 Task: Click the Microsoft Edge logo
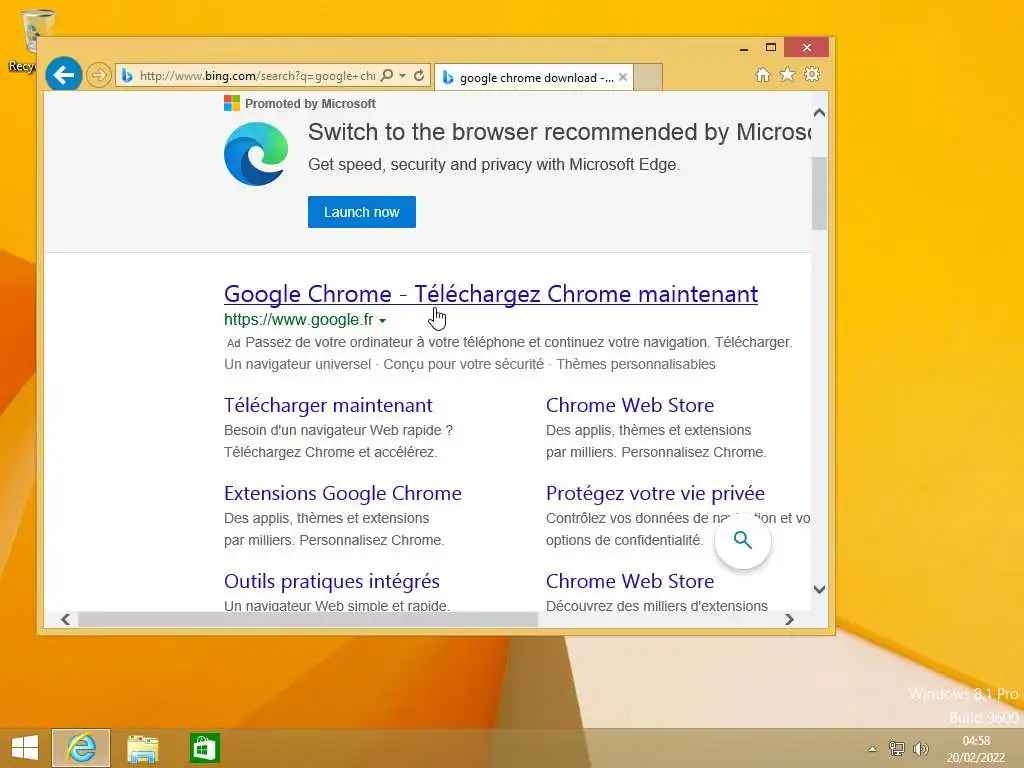pos(256,154)
